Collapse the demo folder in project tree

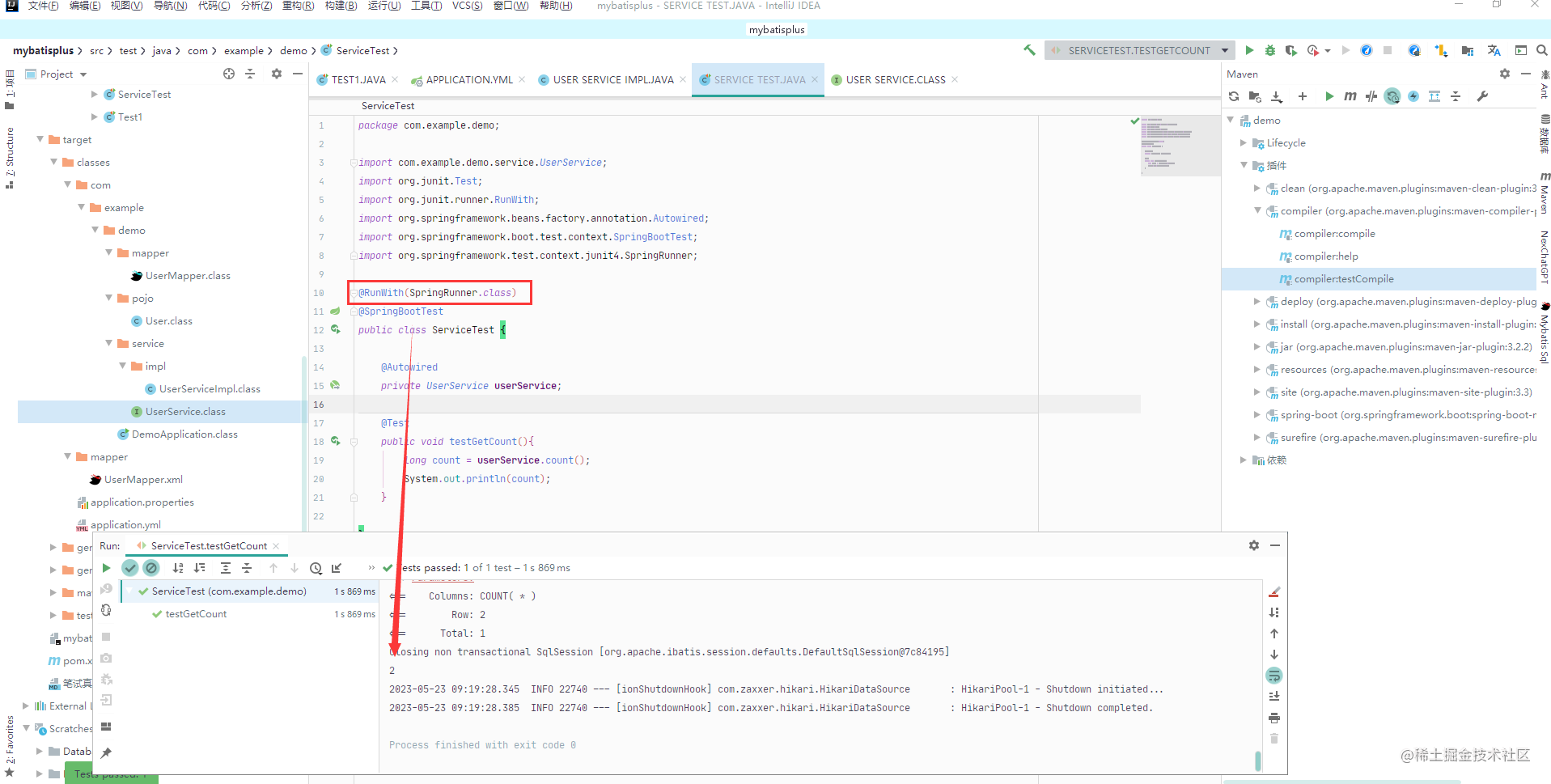tap(96, 230)
